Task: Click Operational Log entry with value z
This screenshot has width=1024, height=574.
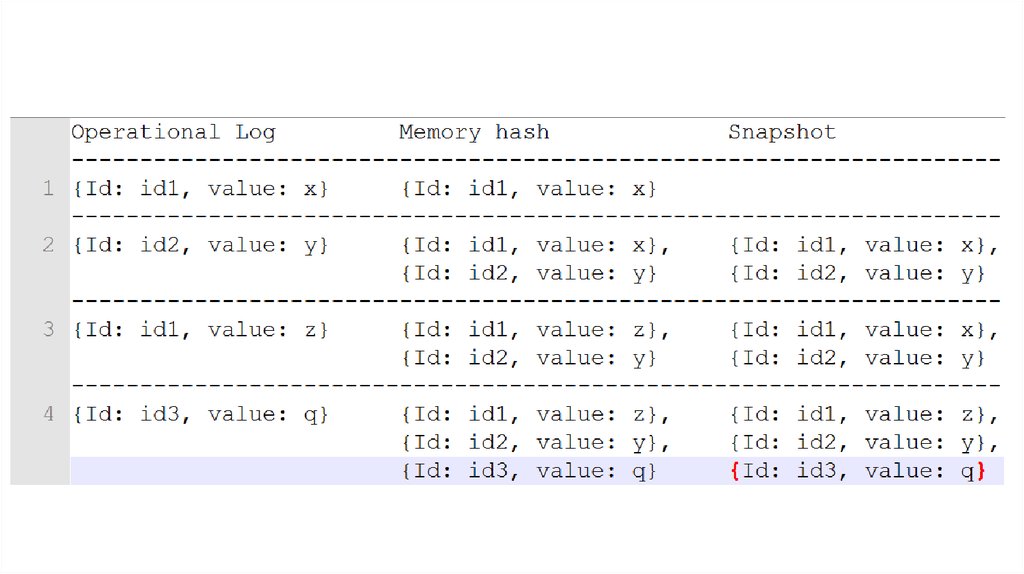Action: pyautogui.click(x=200, y=329)
